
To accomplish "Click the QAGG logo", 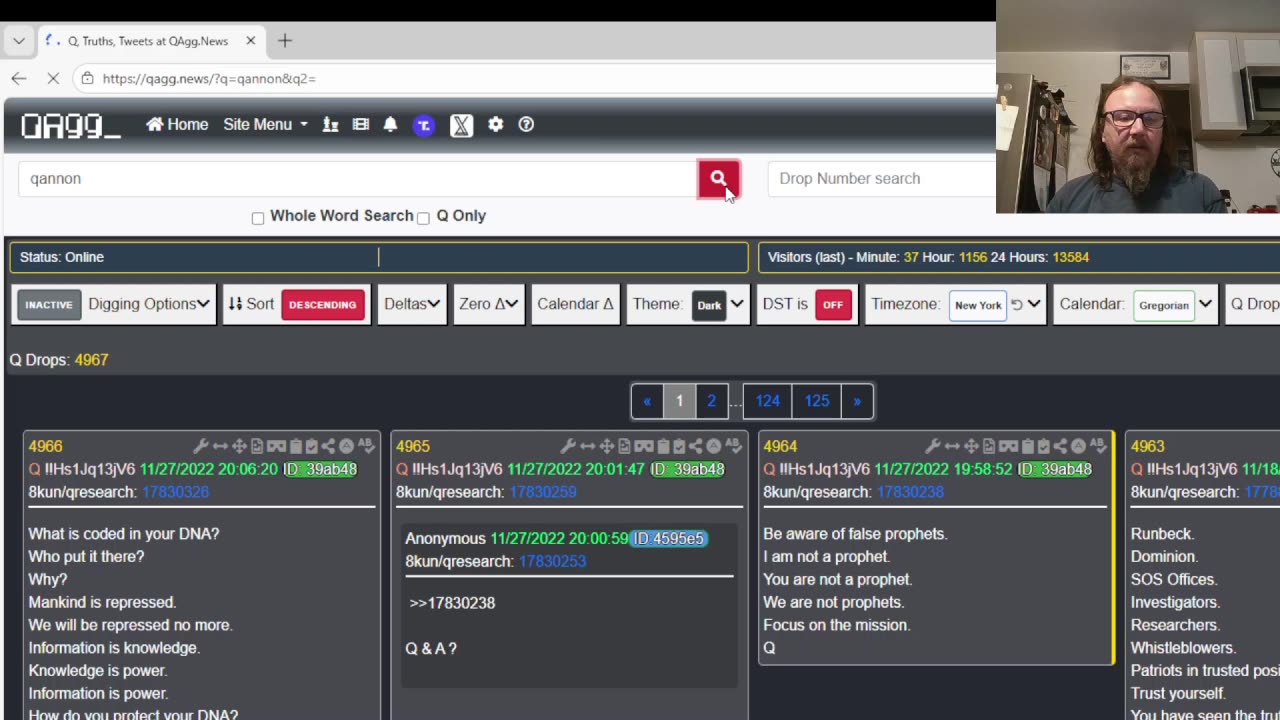I will (70, 126).
